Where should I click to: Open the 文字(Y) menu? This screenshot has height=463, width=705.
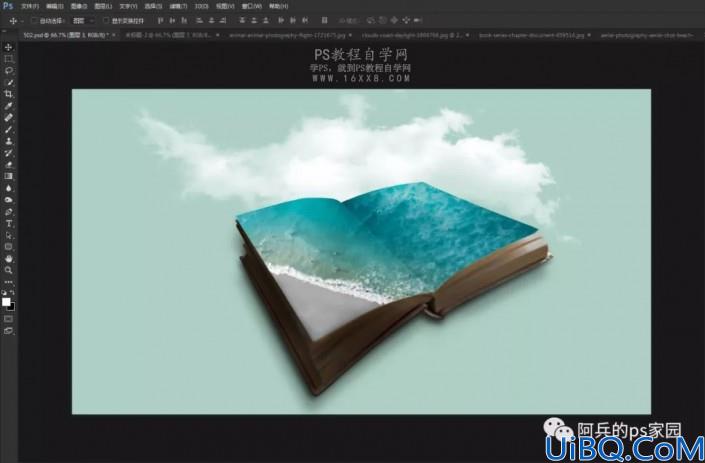128,6
